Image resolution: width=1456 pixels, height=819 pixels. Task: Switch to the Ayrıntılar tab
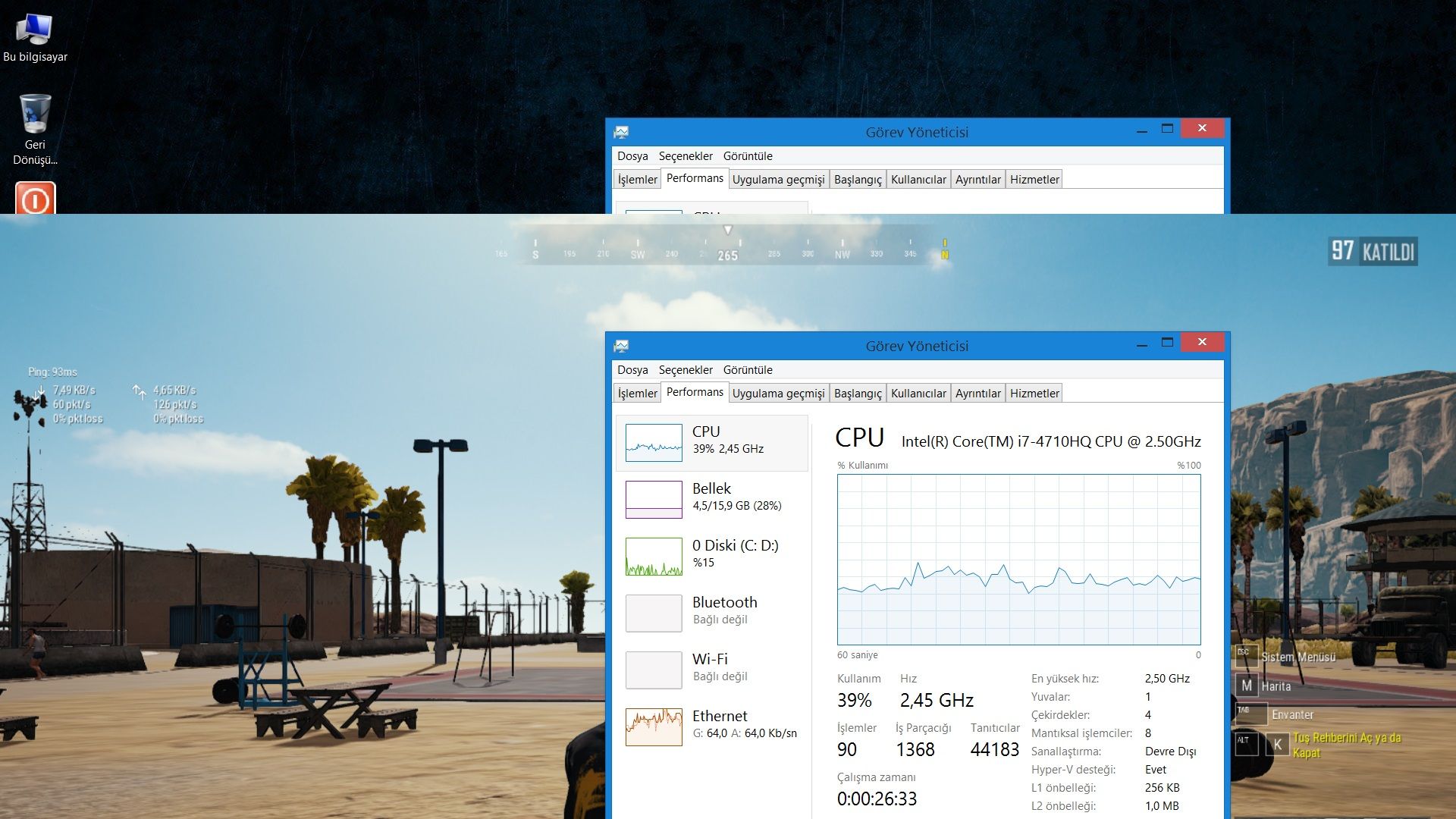977,394
